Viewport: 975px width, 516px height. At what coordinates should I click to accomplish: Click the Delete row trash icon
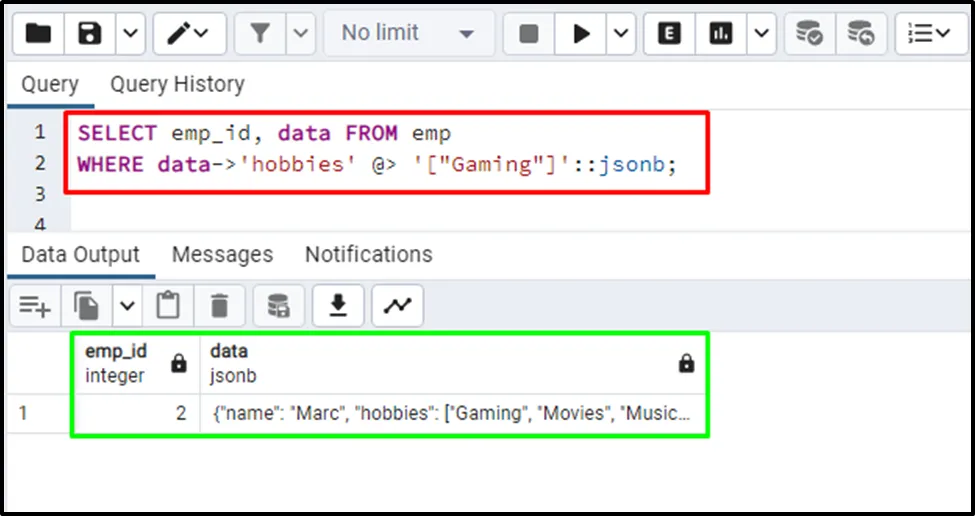[x=220, y=305]
